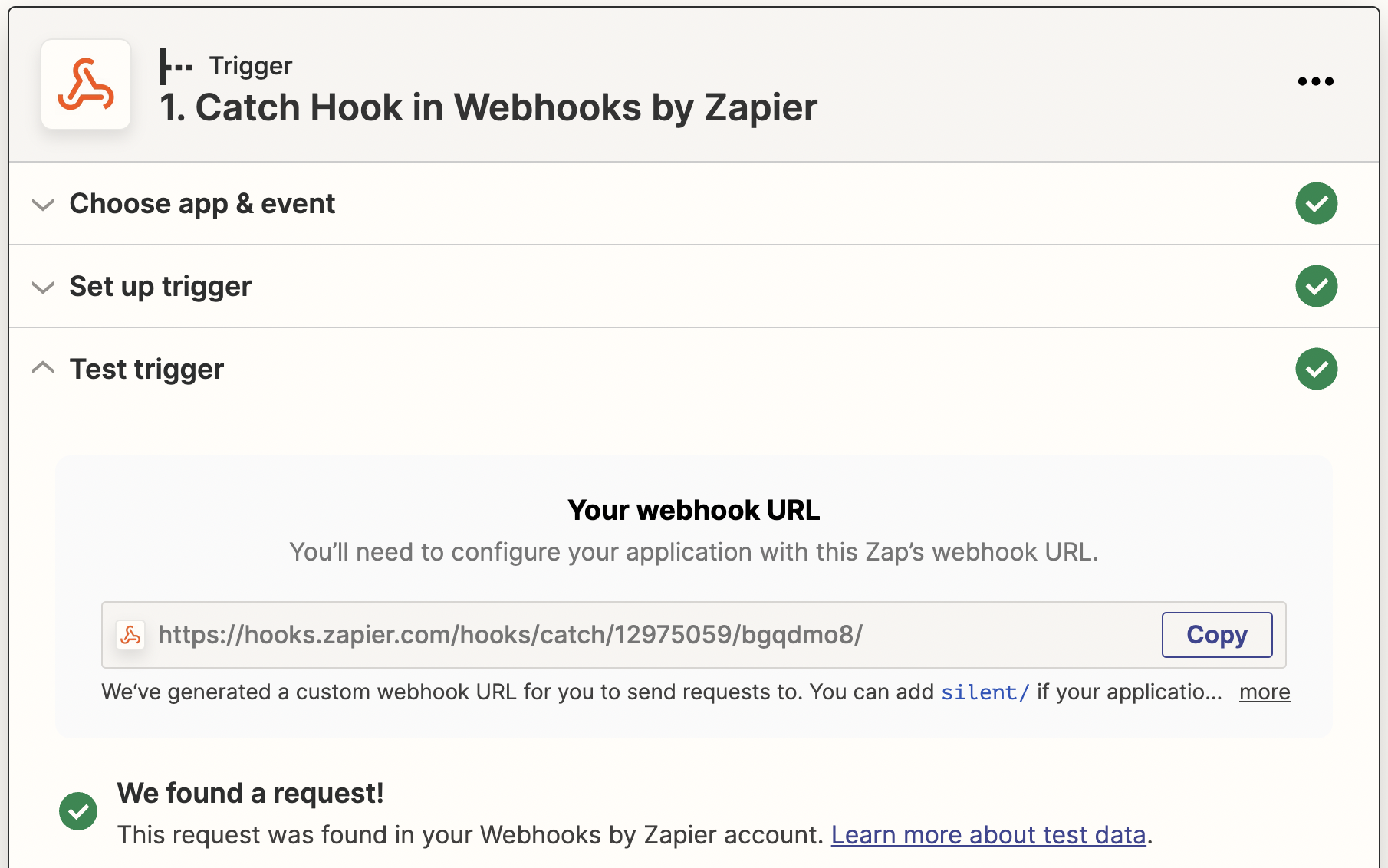Click the green checkmark for Choose app & event
This screenshot has width=1388, height=868.
1317,203
